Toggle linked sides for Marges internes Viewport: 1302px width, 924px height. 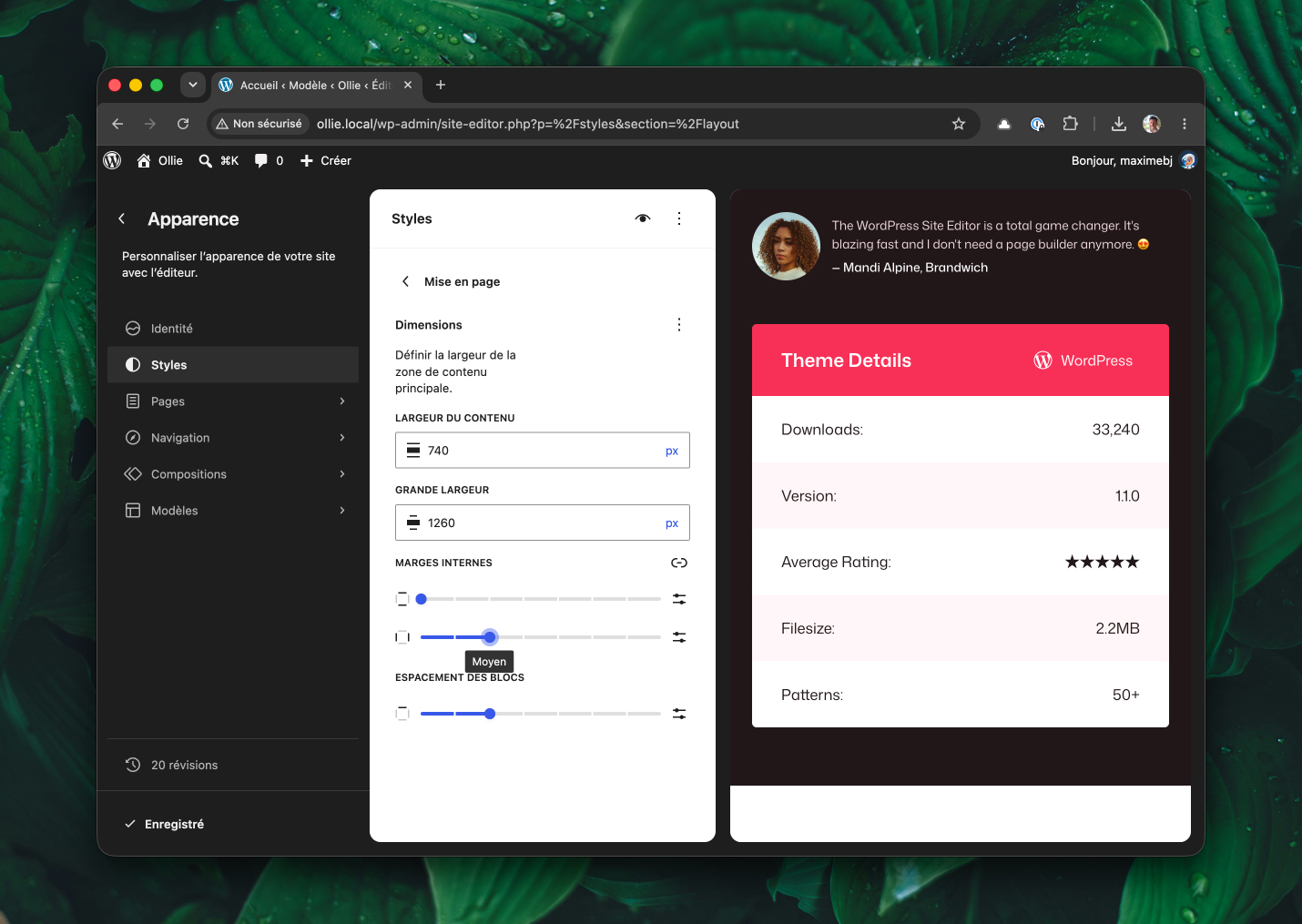click(679, 563)
